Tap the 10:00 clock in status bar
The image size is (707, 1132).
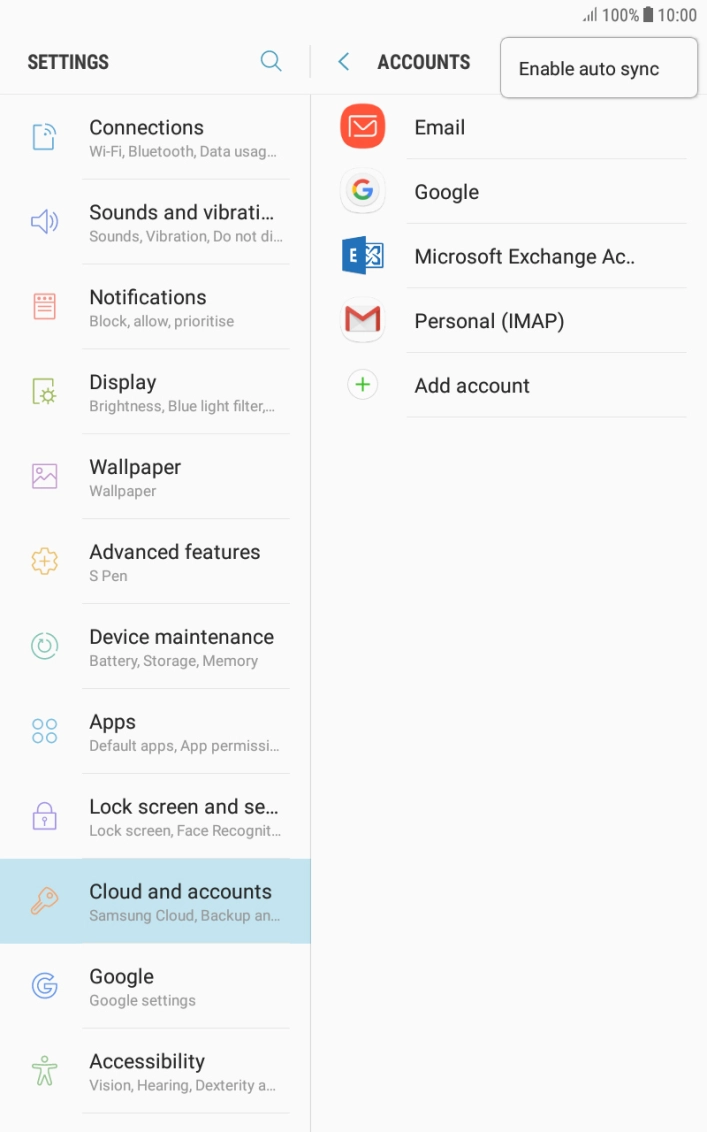tap(677, 15)
